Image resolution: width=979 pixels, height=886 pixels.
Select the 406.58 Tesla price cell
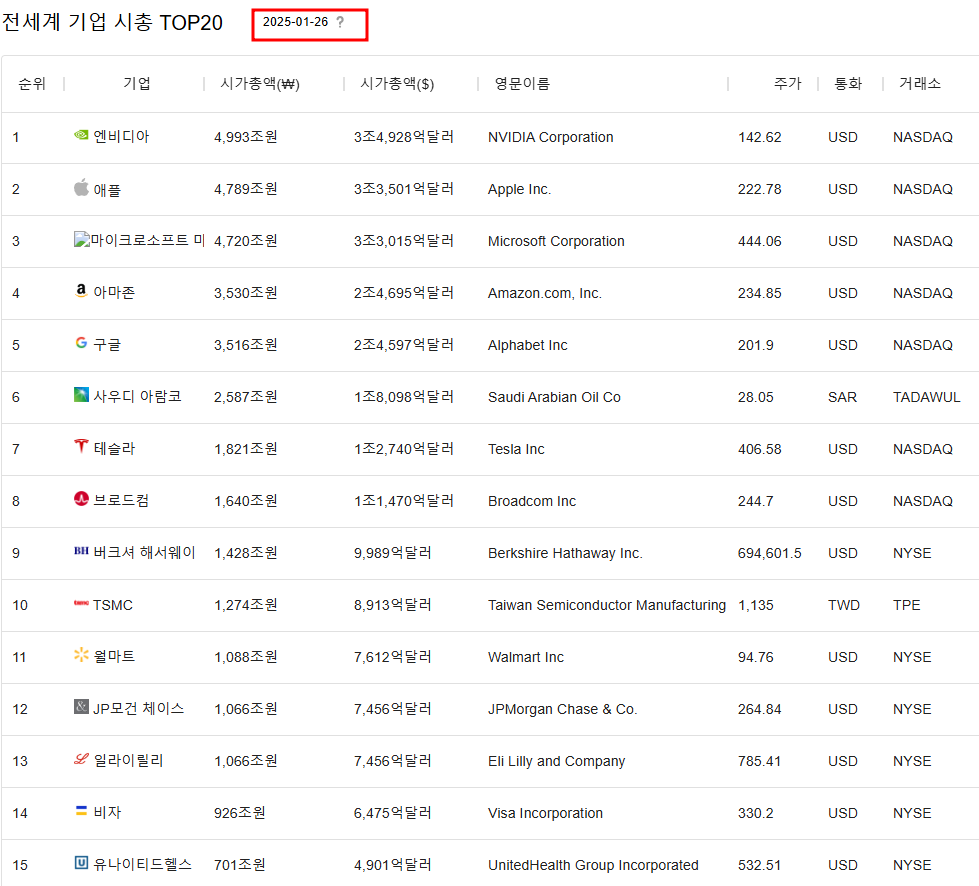tap(759, 449)
